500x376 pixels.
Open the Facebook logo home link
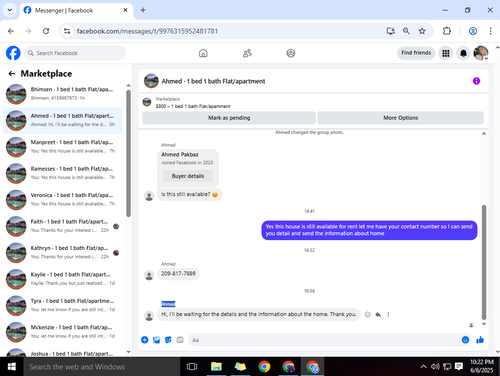pos(13,53)
